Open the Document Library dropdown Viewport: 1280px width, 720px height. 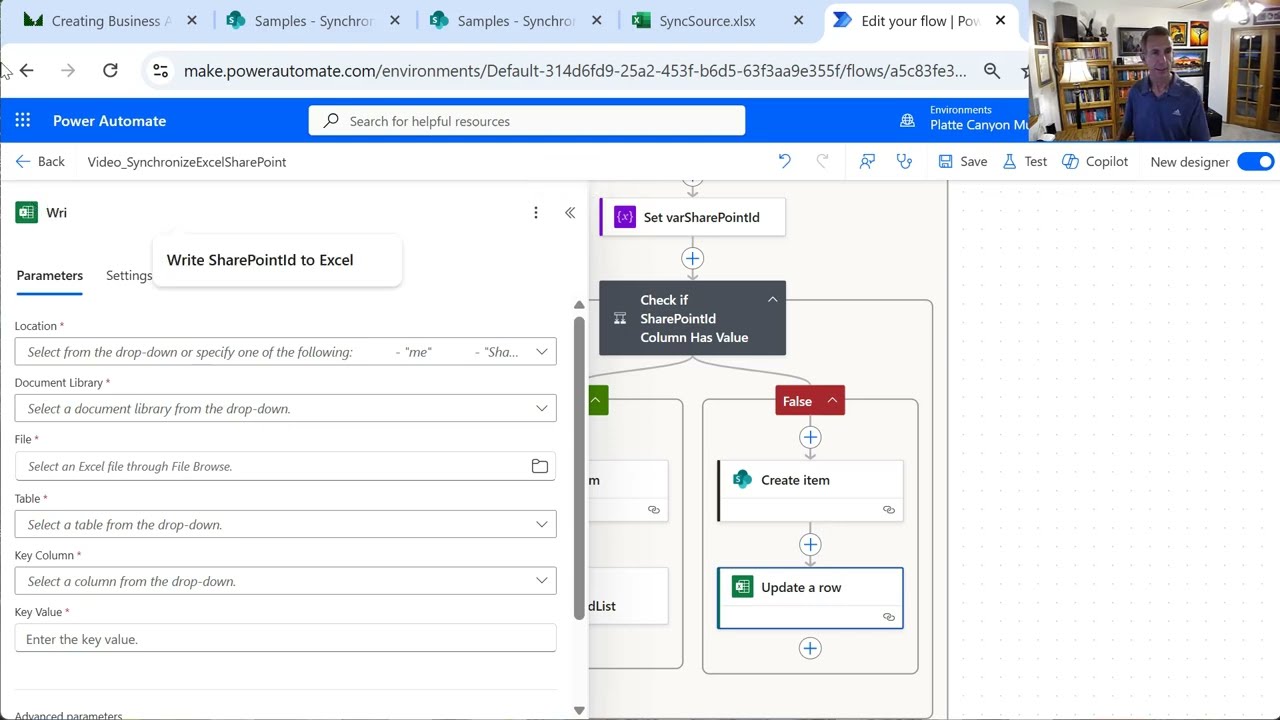[x=285, y=408]
